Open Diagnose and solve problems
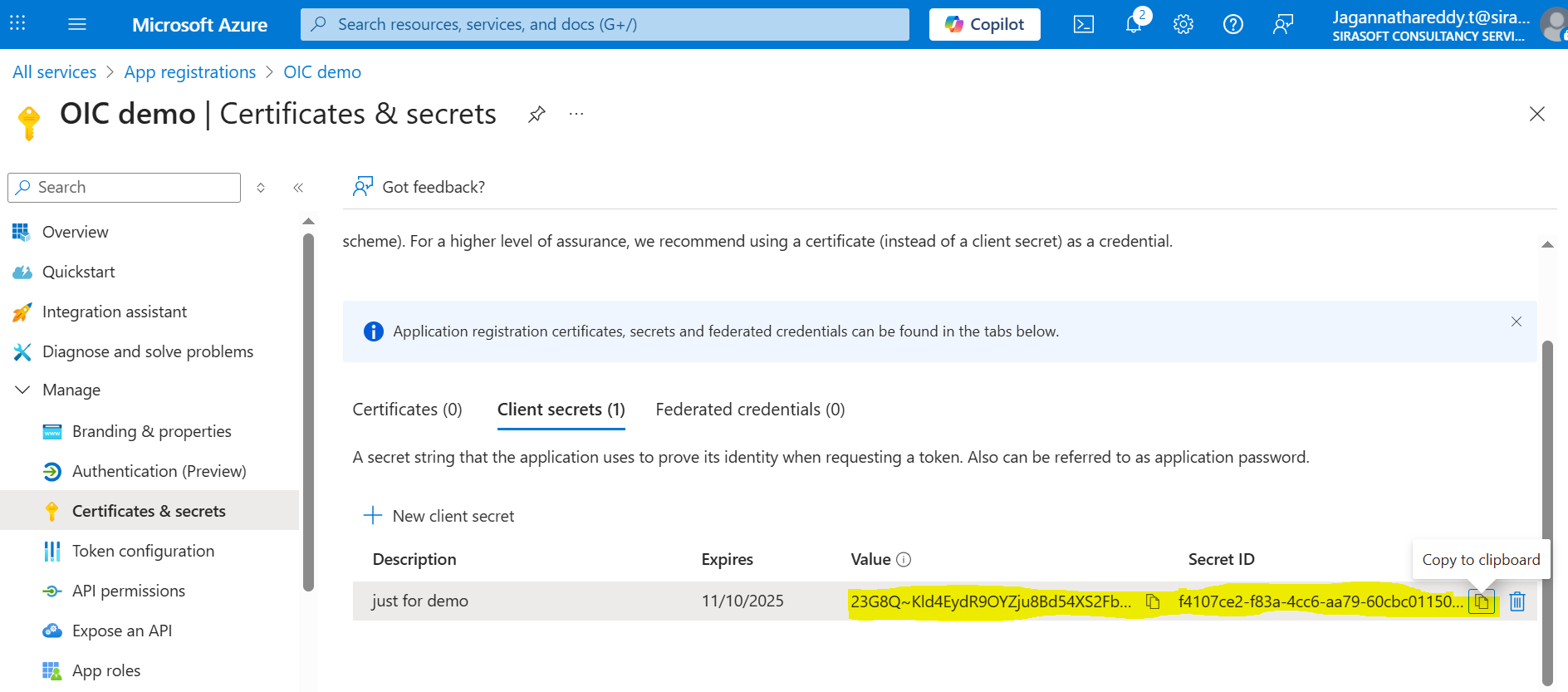The width and height of the screenshot is (1568, 692). click(149, 351)
